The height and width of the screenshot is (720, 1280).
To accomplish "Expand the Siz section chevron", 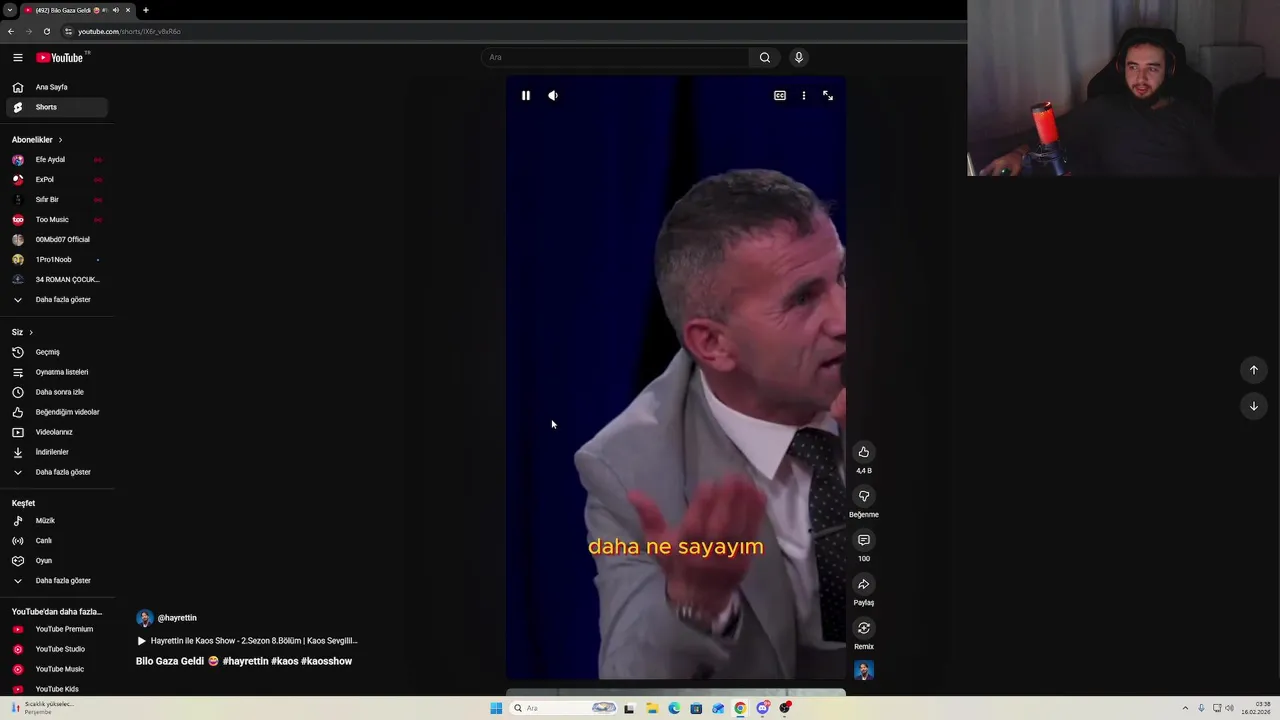I will 31,332.
